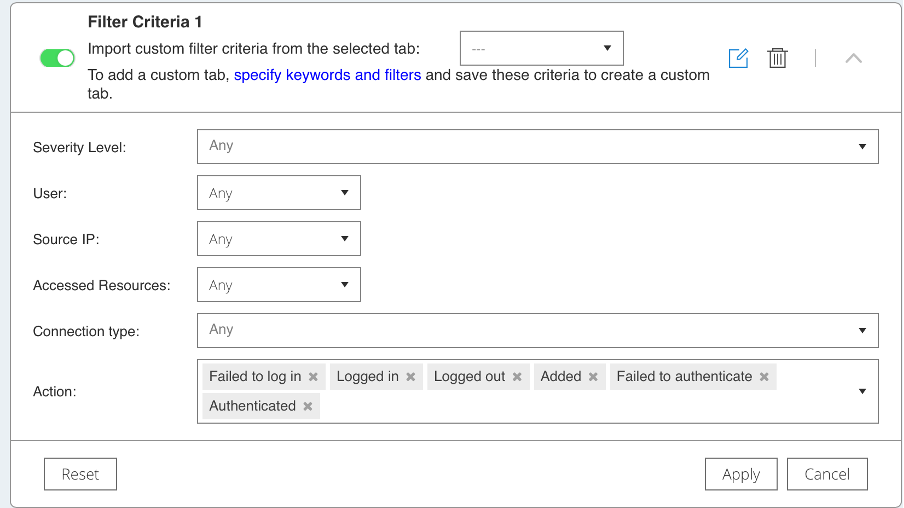Collapse the Filter Criteria 1 panel
Viewport: 904px width, 508px height.
click(853, 58)
